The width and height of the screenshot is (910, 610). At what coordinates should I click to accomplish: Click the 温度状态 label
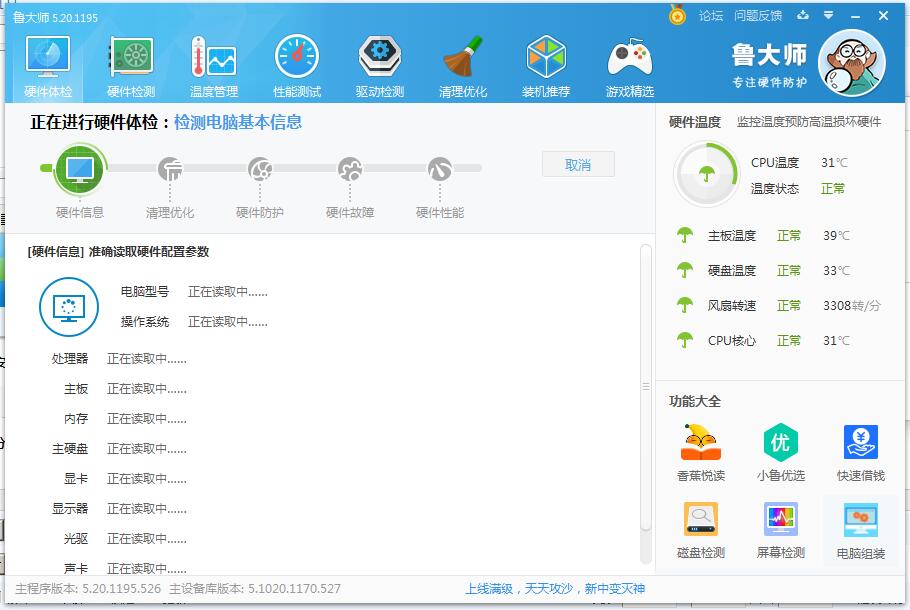tap(775, 189)
